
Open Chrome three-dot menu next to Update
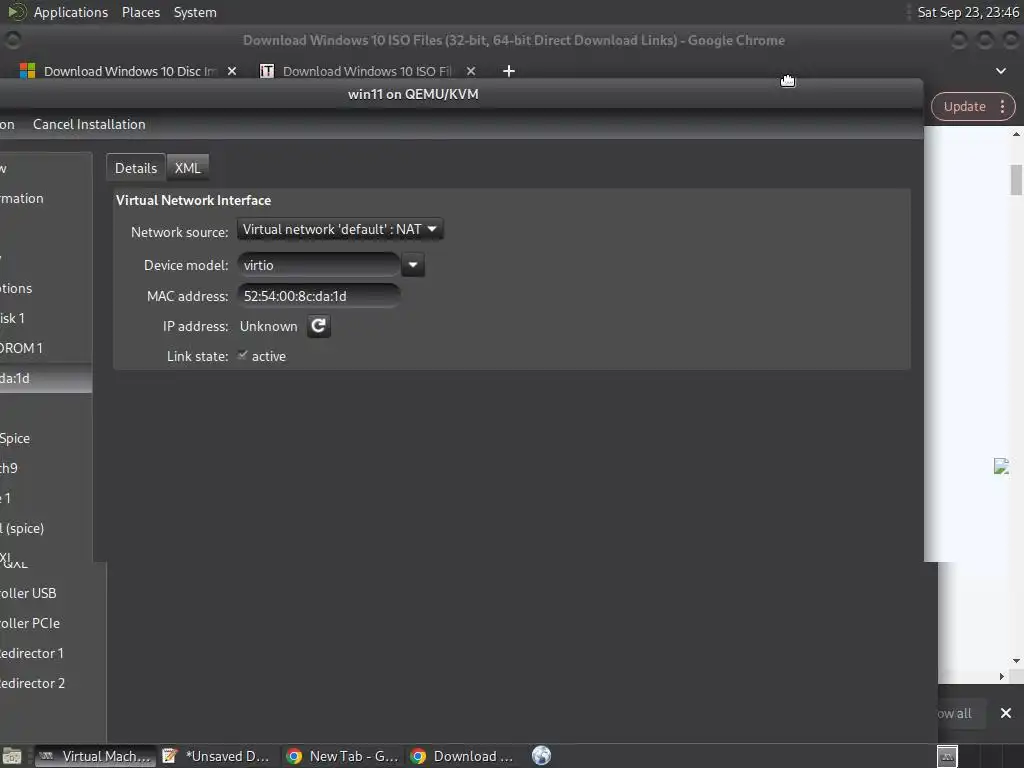tap(1002, 106)
